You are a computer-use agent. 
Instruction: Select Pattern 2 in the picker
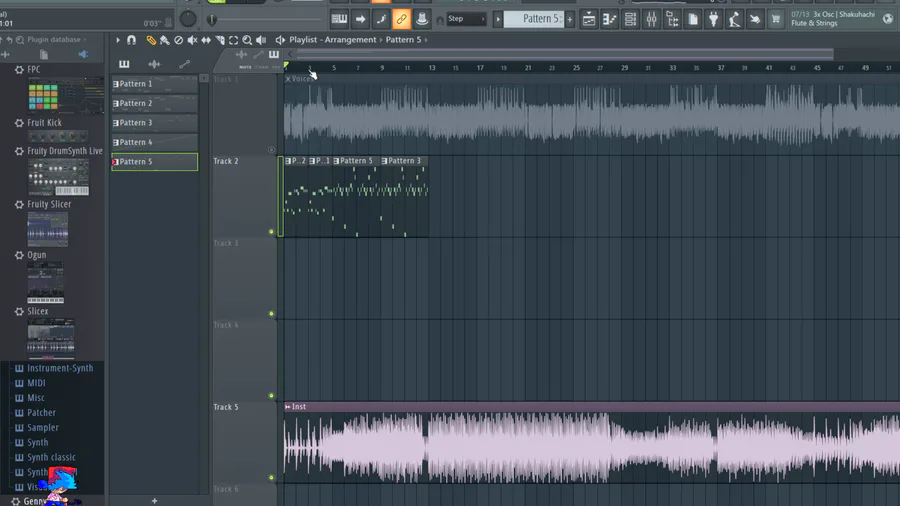click(154, 103)
